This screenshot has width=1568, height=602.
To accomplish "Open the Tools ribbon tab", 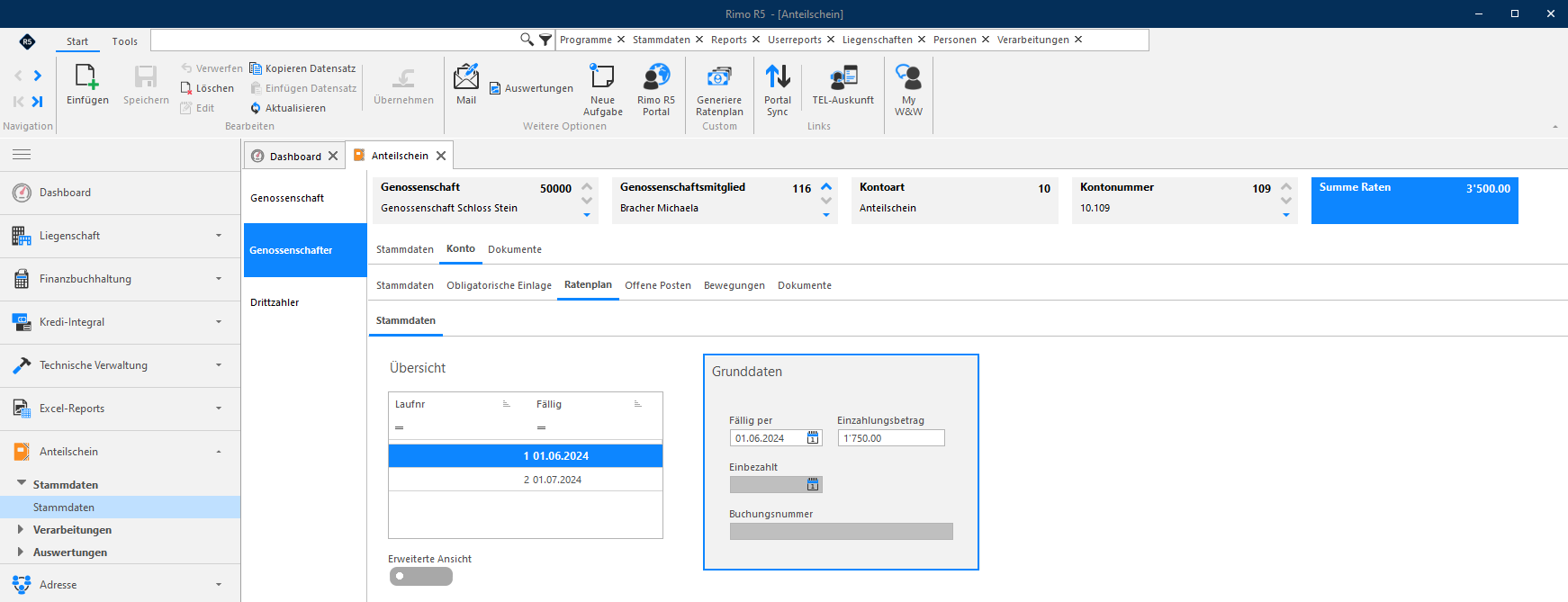I will (125, 41).
